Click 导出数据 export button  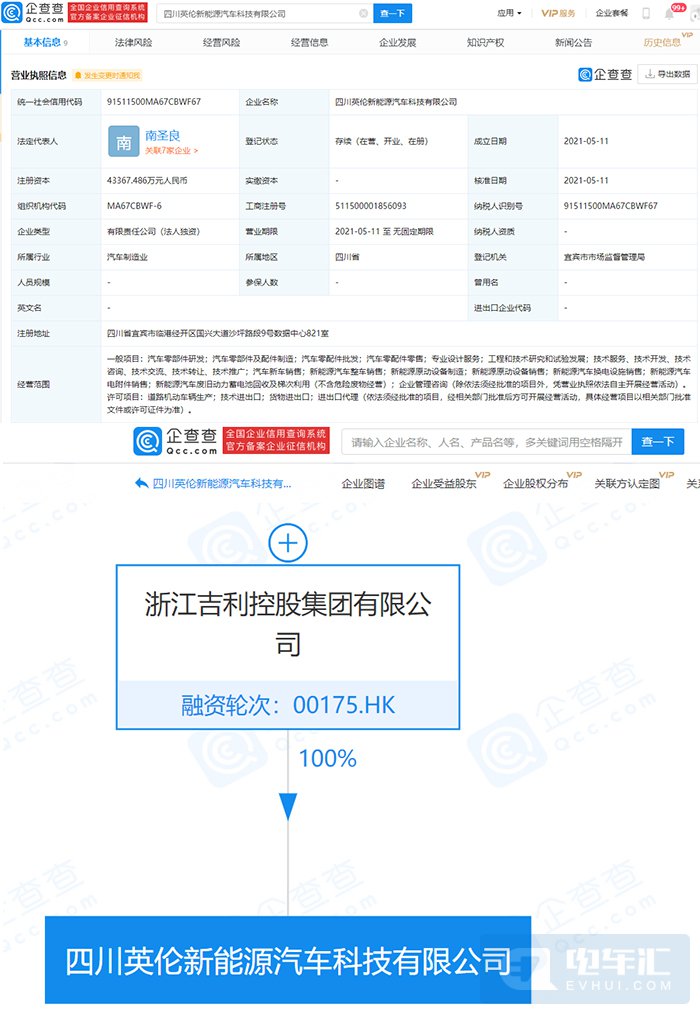click(668, 74)
